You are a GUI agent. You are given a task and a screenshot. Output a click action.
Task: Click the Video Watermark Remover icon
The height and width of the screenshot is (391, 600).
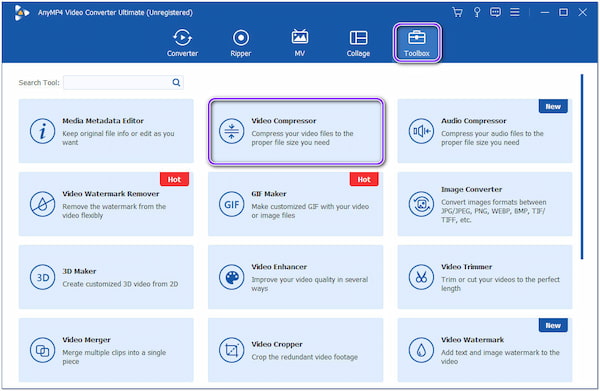pyautogui.click(x=42, y=204)
